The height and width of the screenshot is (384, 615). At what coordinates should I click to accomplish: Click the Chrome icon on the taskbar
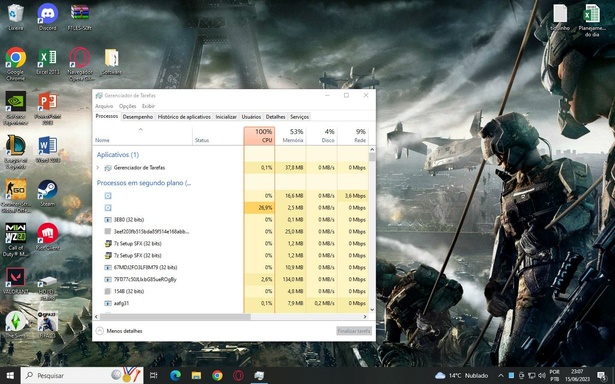tap(217, 375)
